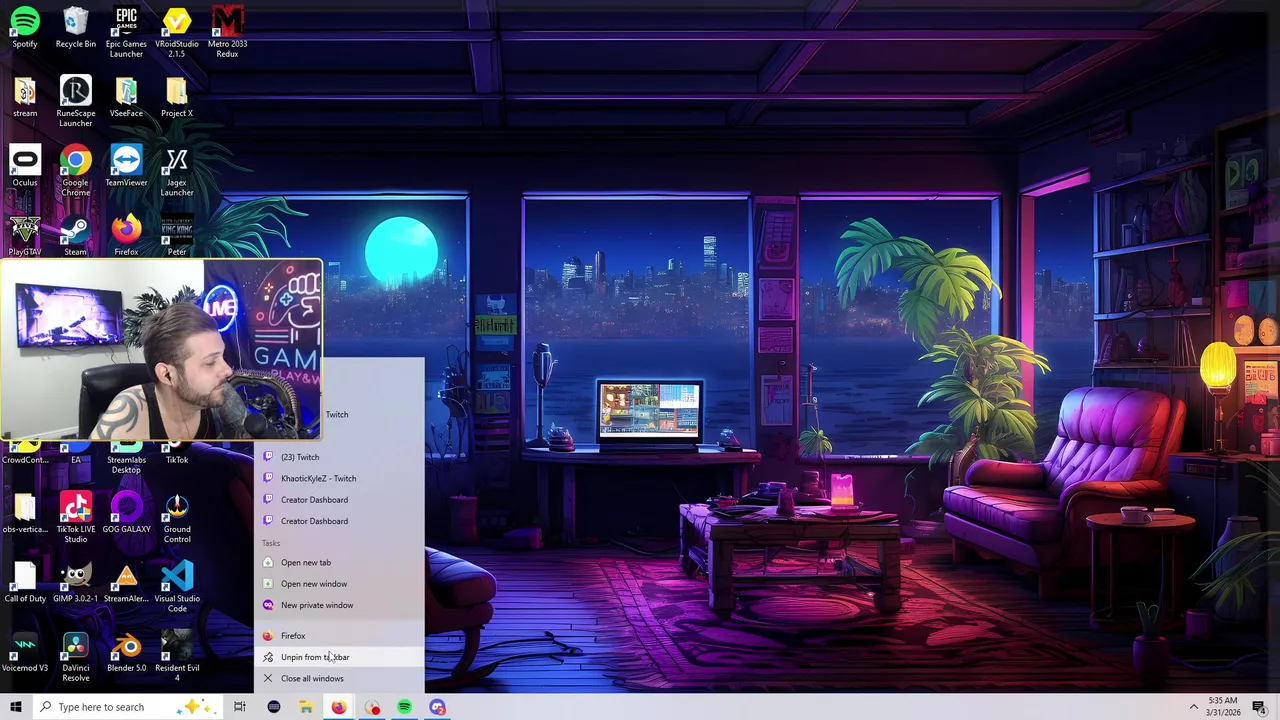
Task: Select "Unpin from taskbar" option
Action: [x=339, y=657]
